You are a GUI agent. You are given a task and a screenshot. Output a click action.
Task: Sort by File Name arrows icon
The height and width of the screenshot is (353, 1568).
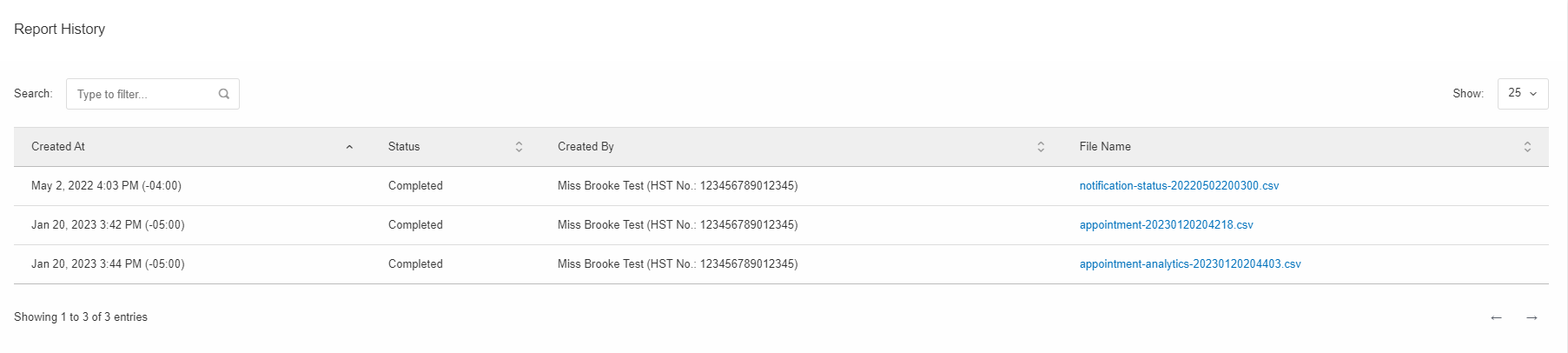coord(1527,147)
